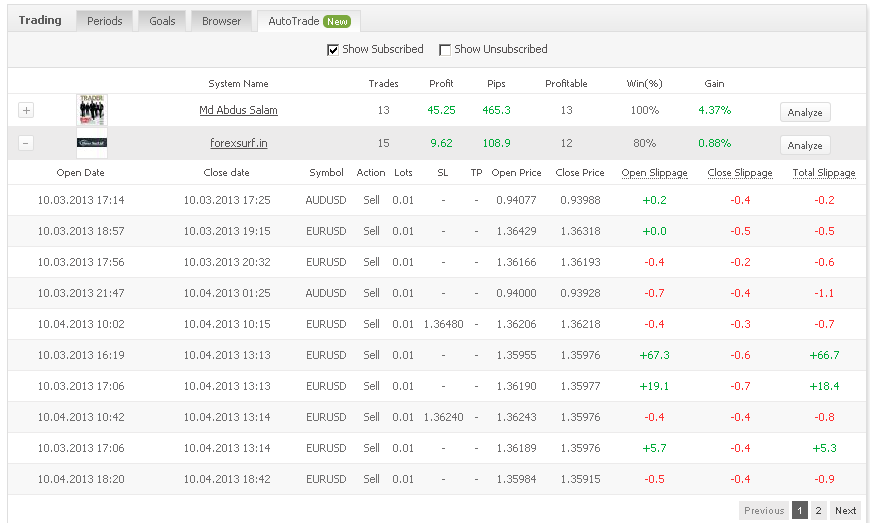Click the Close date column header
The image size is (870, 523).
pyautogui.click(x=226, y=172)
